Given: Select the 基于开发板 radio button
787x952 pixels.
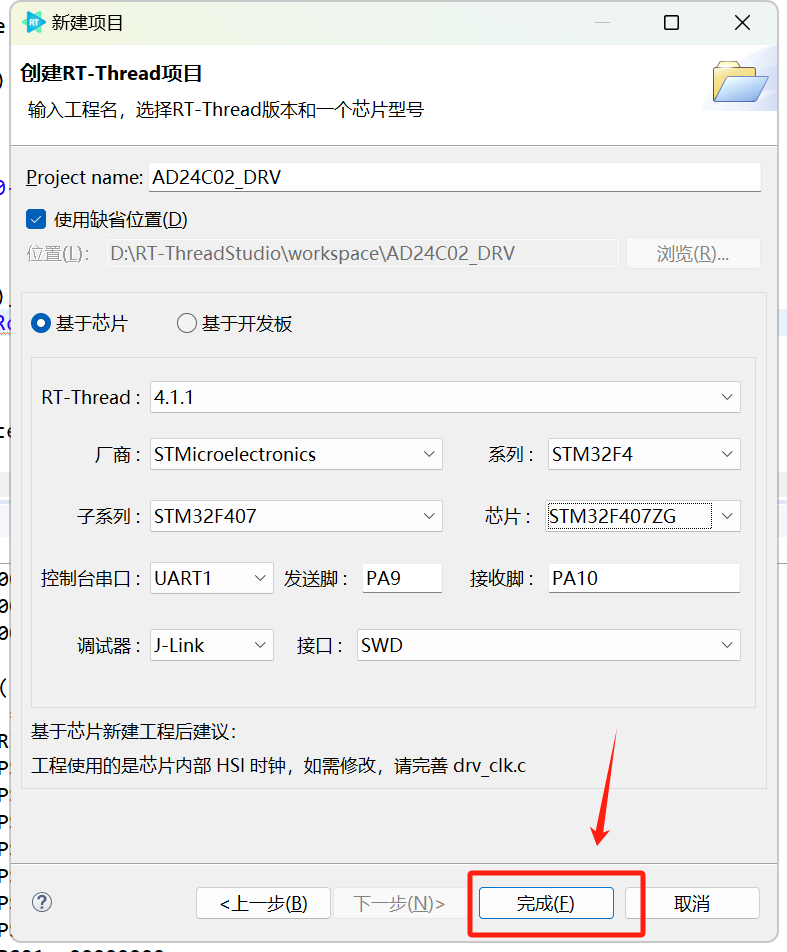Looking at the screenshot, I should [x=186, y=323].
